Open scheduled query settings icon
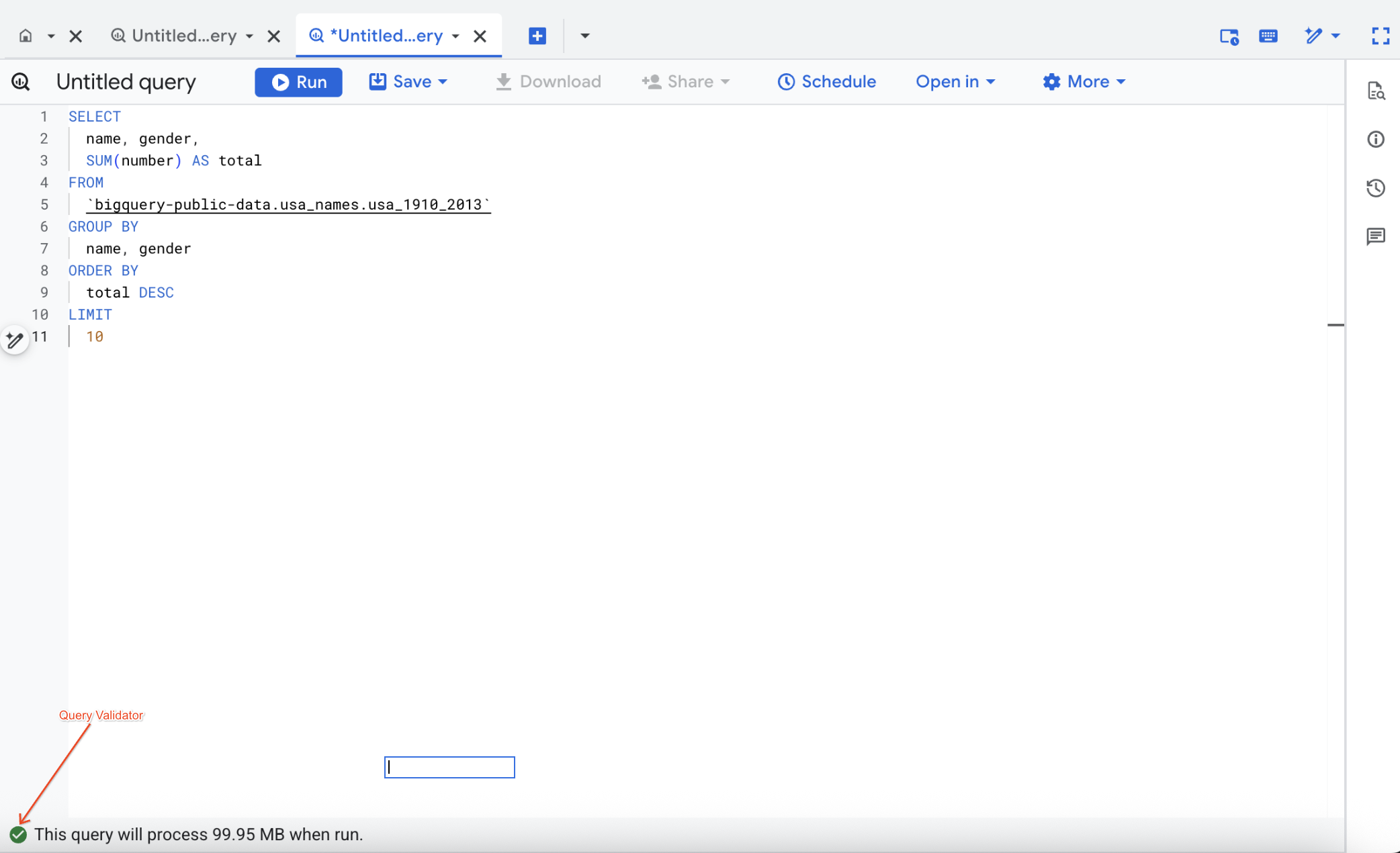The height and width of the screenshot is (853, 1400). tap(1229, 37)
